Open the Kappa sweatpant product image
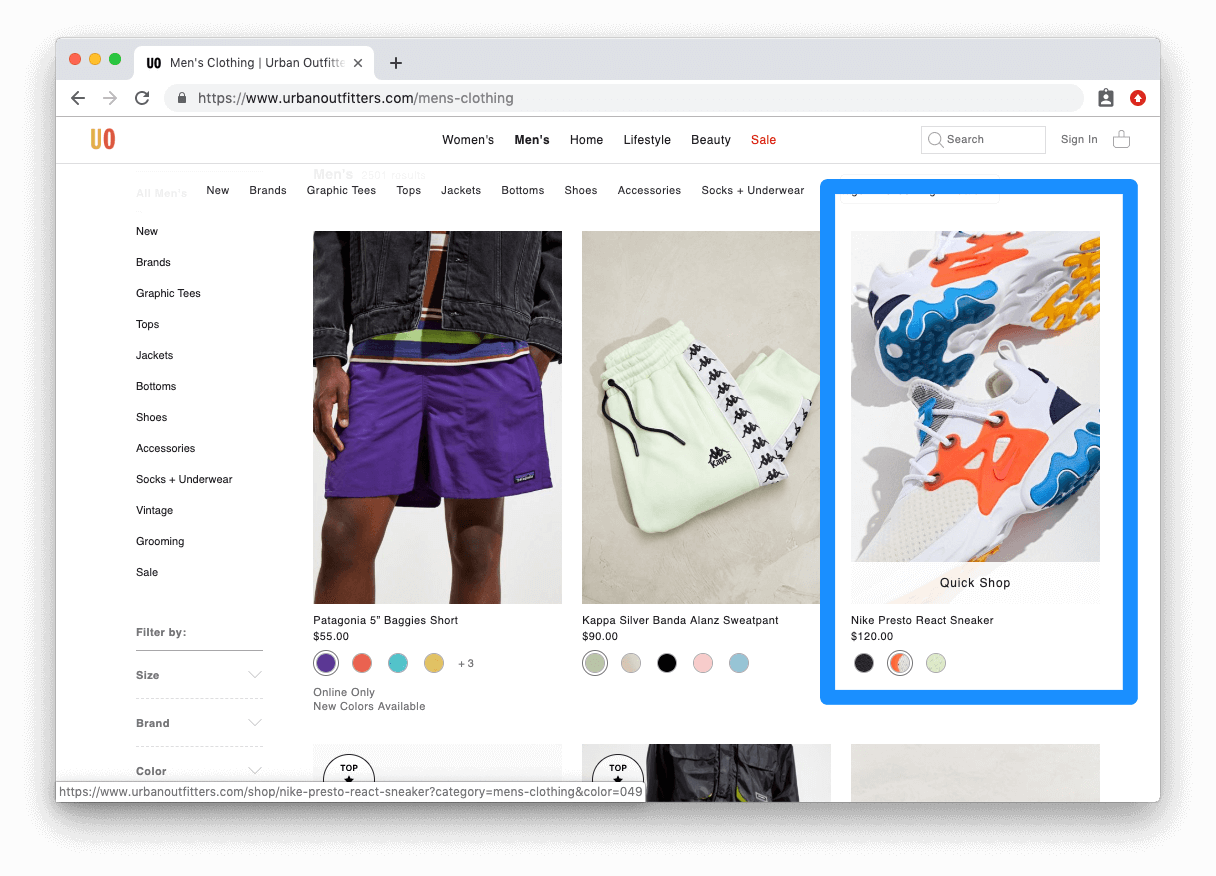 706,417
